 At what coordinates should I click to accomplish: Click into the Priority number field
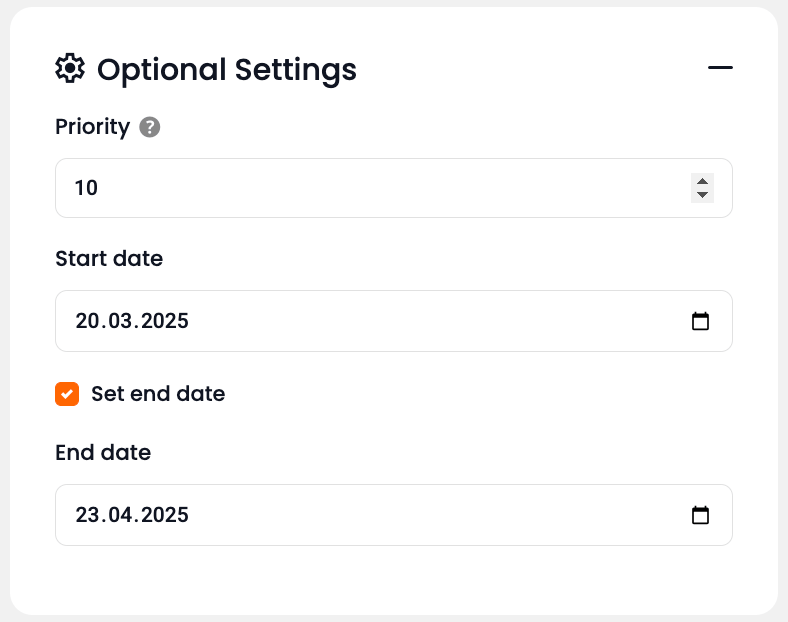[x=370, y=188]
